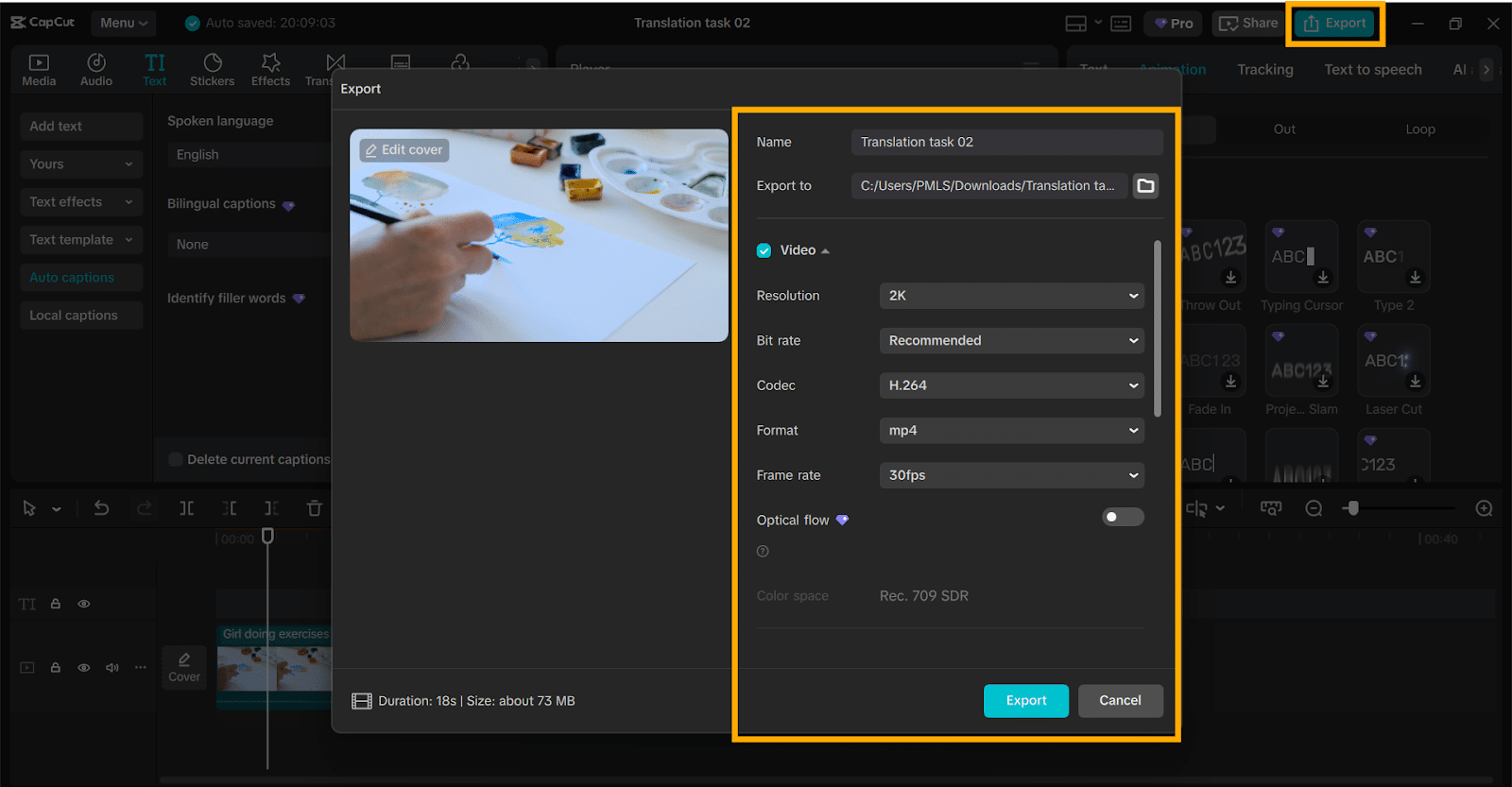The height and width of the screenshot is (787, 1512).
Task: Select the pointer selection tool in timeline
Action: (x=29, y=508)
